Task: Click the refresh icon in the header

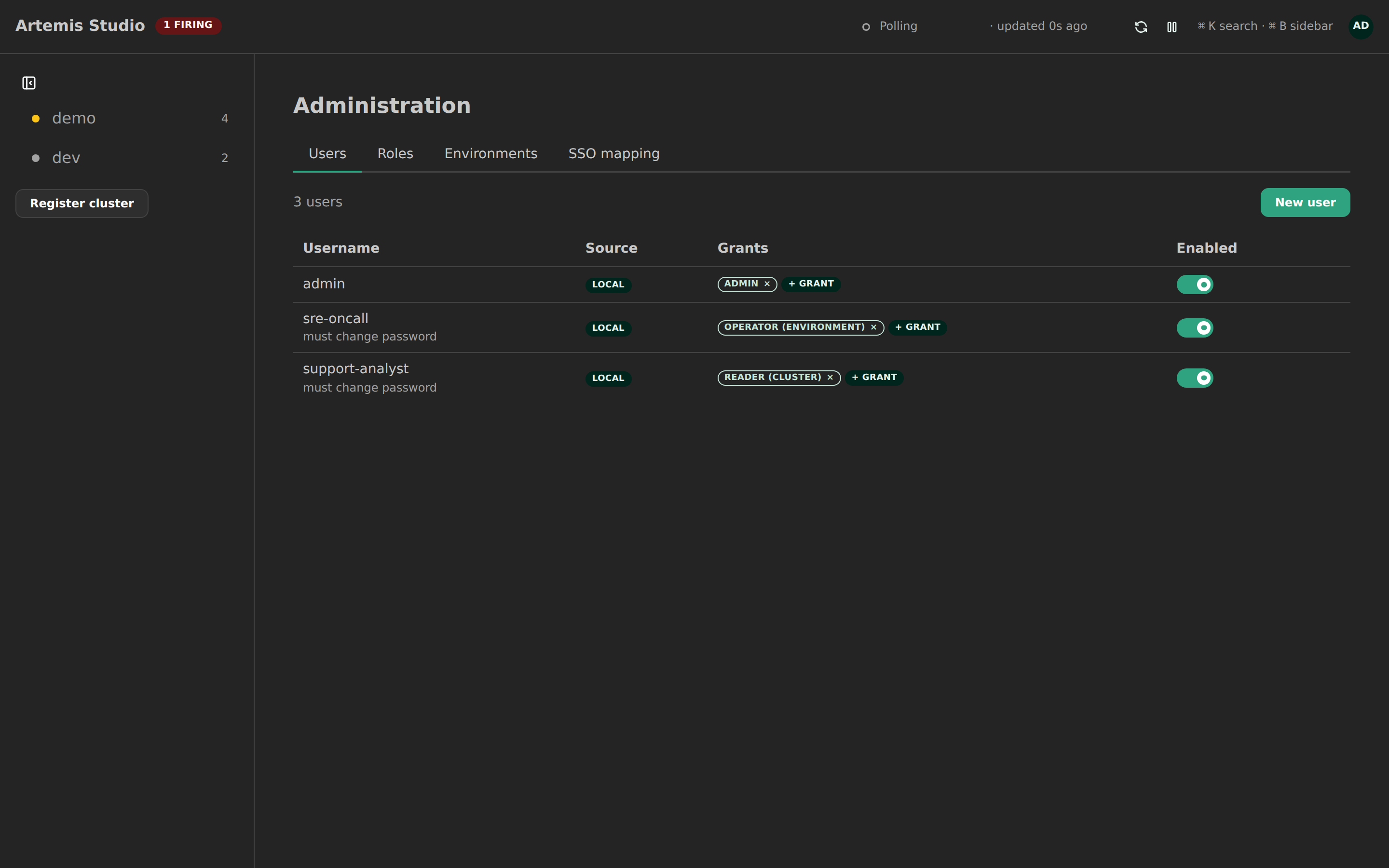Action: tap(1141, 27)
